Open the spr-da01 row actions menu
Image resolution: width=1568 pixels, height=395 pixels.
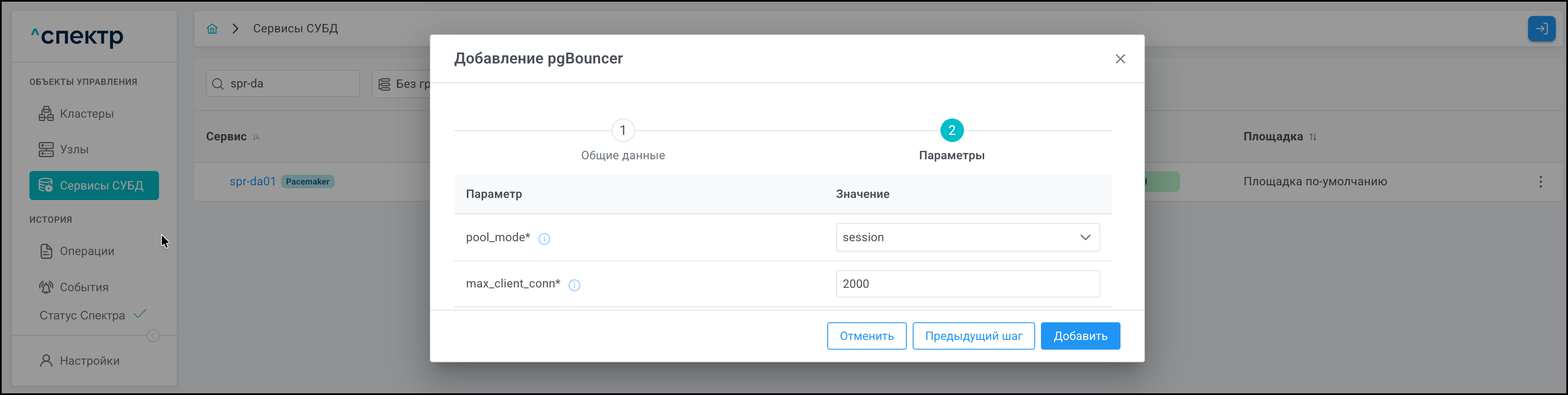[x=1540, y=182]
